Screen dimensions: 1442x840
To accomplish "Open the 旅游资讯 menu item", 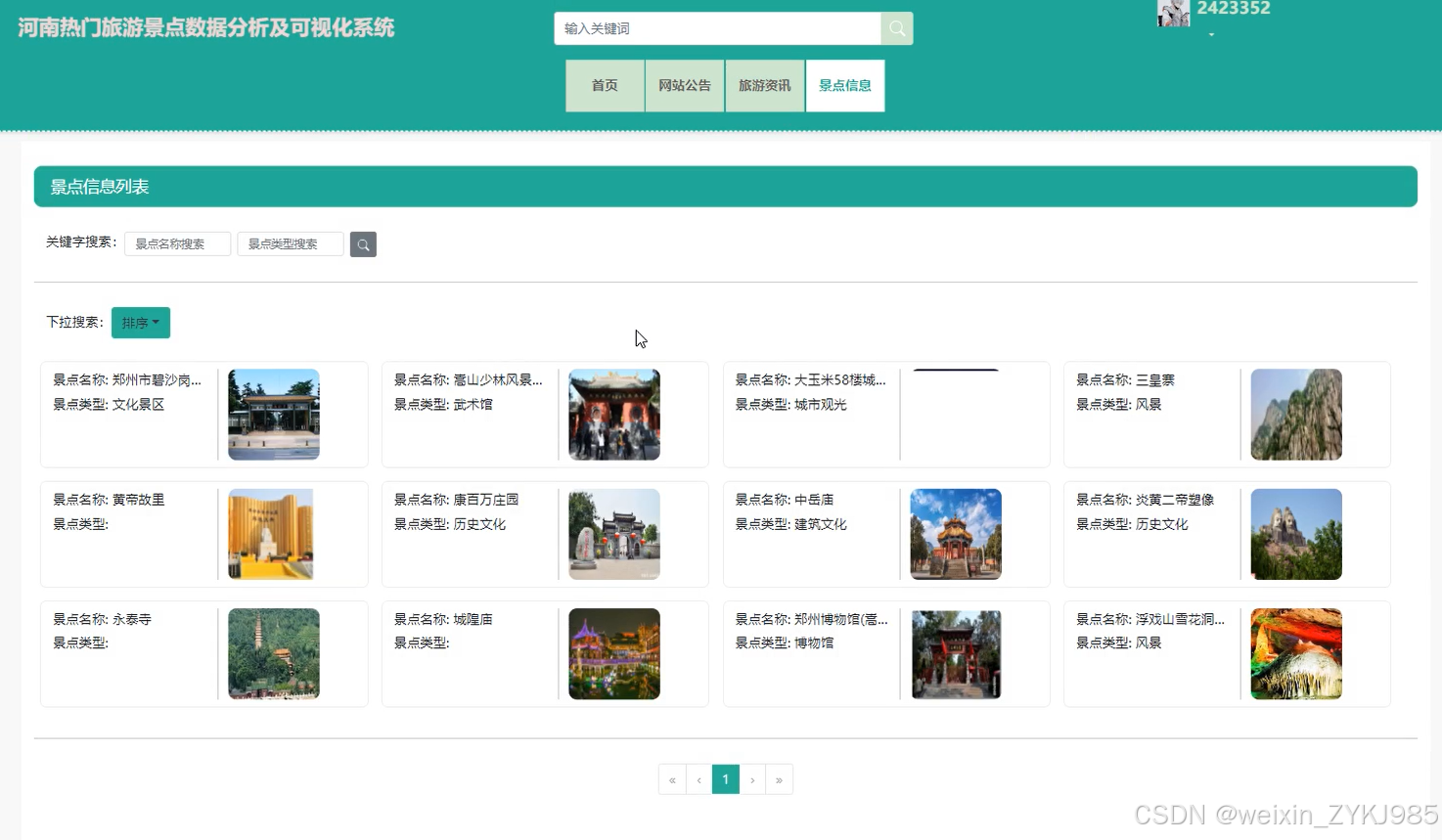I will tap(764, 85).
